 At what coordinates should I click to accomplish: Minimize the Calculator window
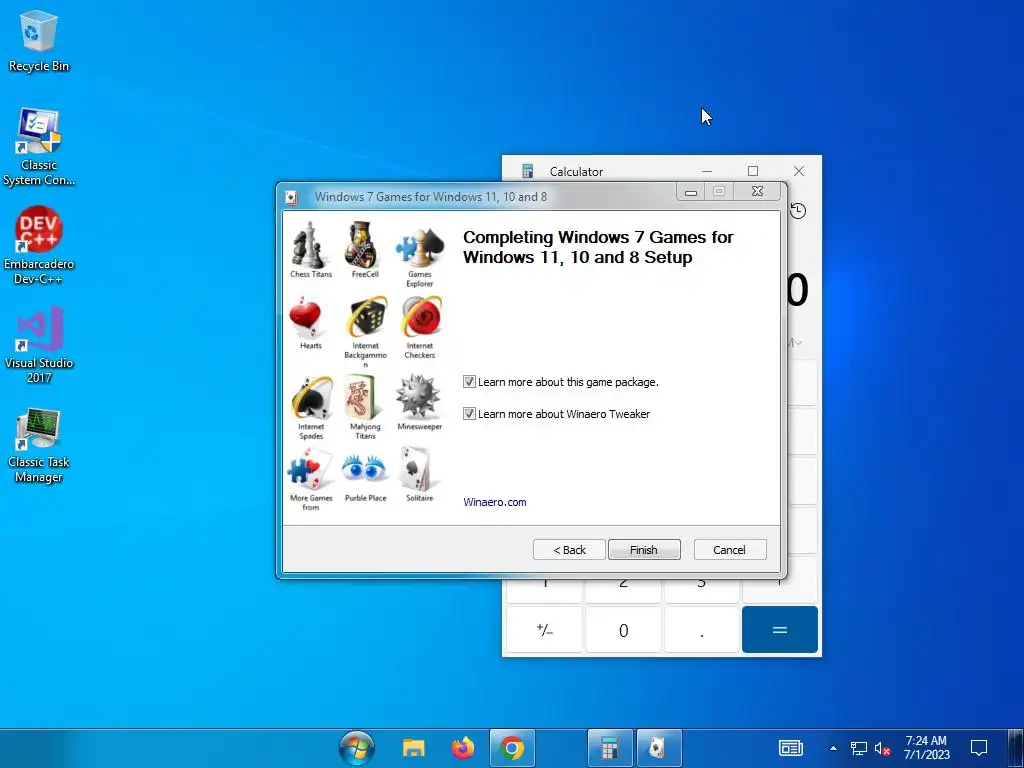coord(707,171)
